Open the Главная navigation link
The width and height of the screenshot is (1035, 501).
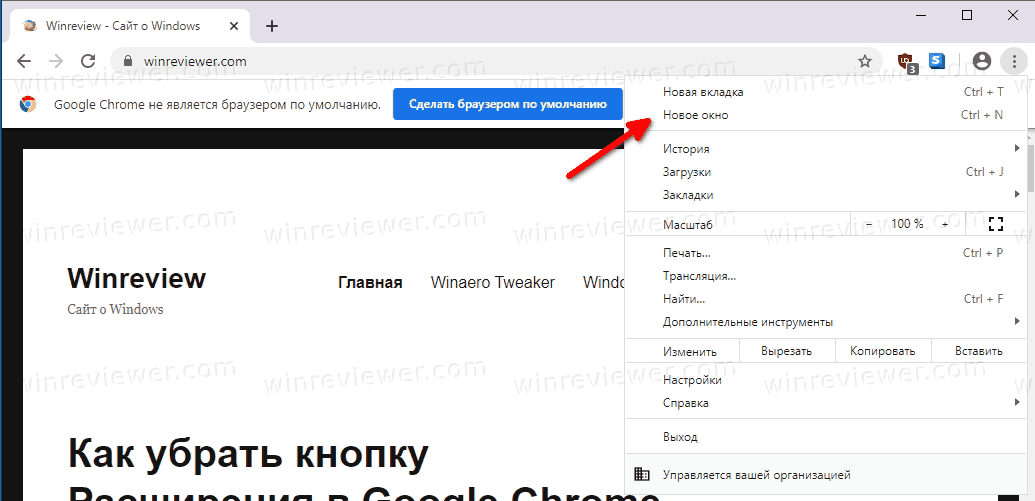[x=370, y=283]
